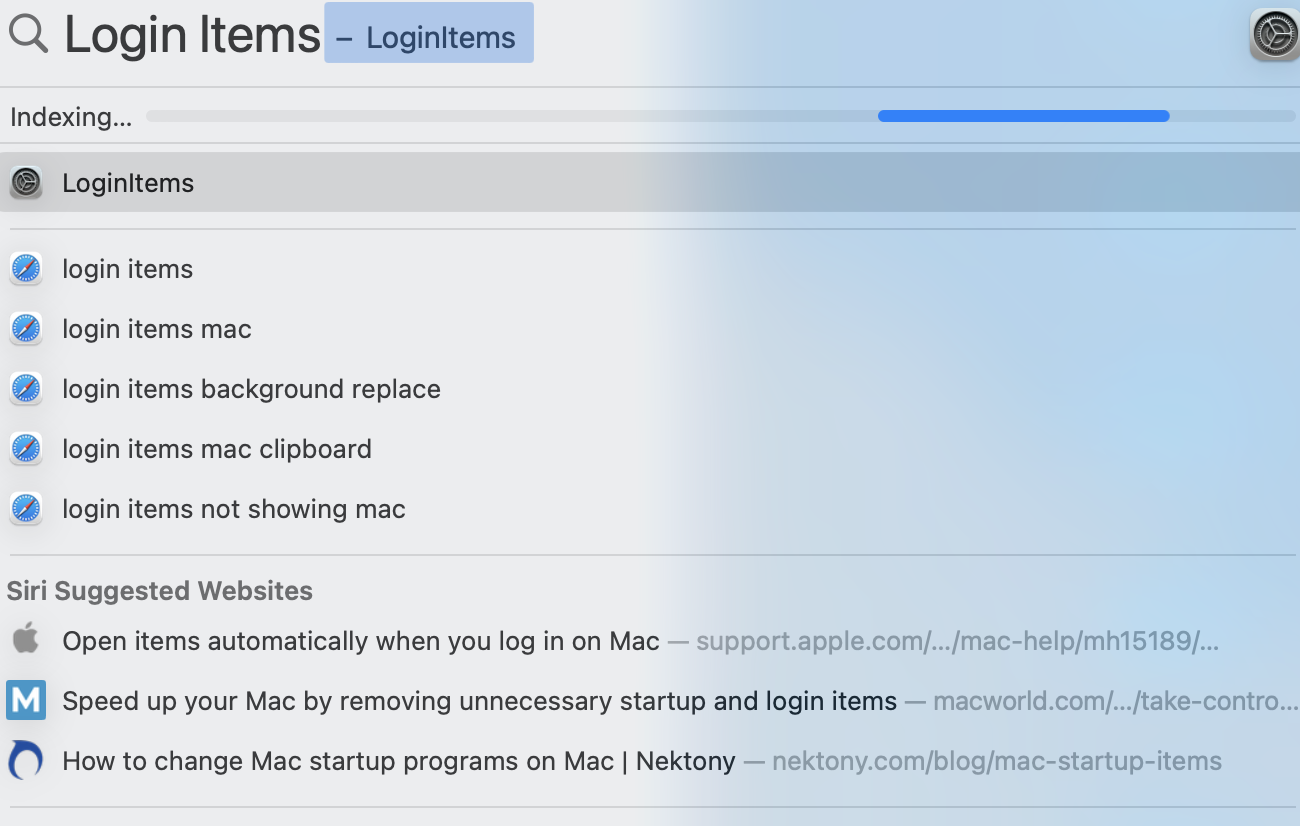Viewport: 1300px width, 826px height.
Task: Click Safari icon beside "login items mac clipboard"
Action: pos(26,449)
